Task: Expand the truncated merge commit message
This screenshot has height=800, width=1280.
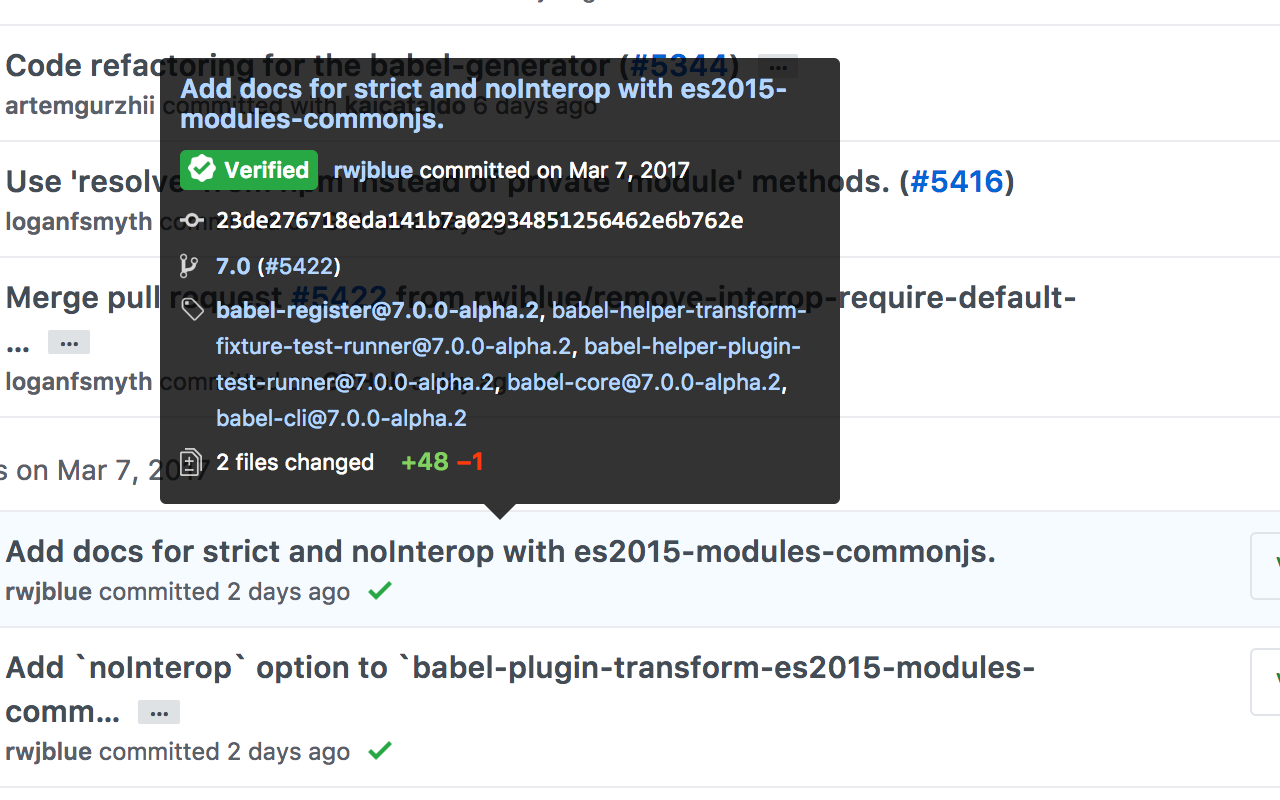Action: point(68,342)
